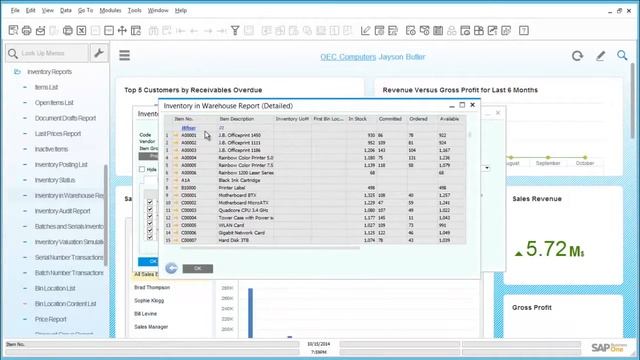Screen dimensions: 640x360
Task: Click the report table horizontal scrollbar
Action: click(269, 248)
